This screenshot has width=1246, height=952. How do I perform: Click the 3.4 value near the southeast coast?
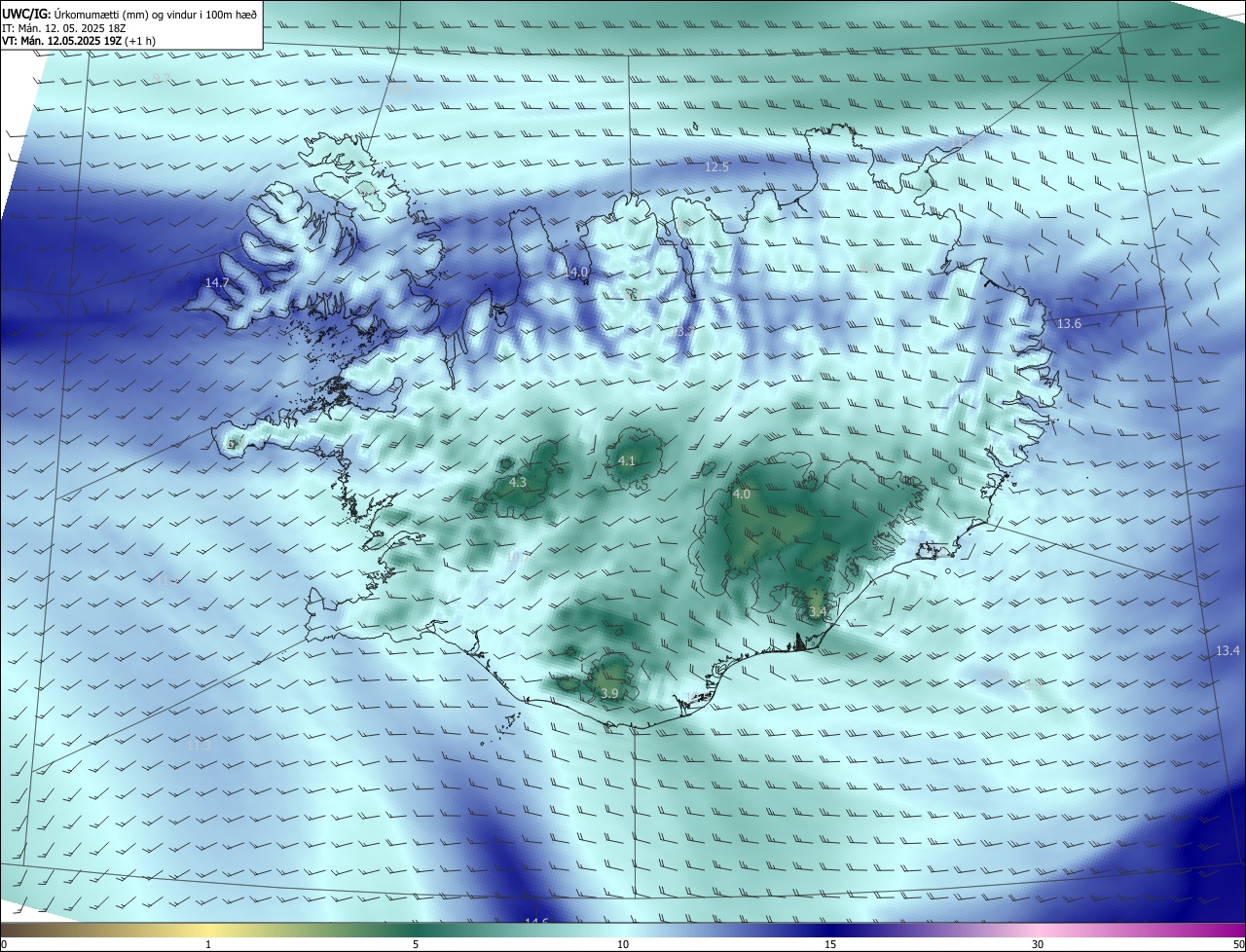pyautogui.click(x=818, y=611)
